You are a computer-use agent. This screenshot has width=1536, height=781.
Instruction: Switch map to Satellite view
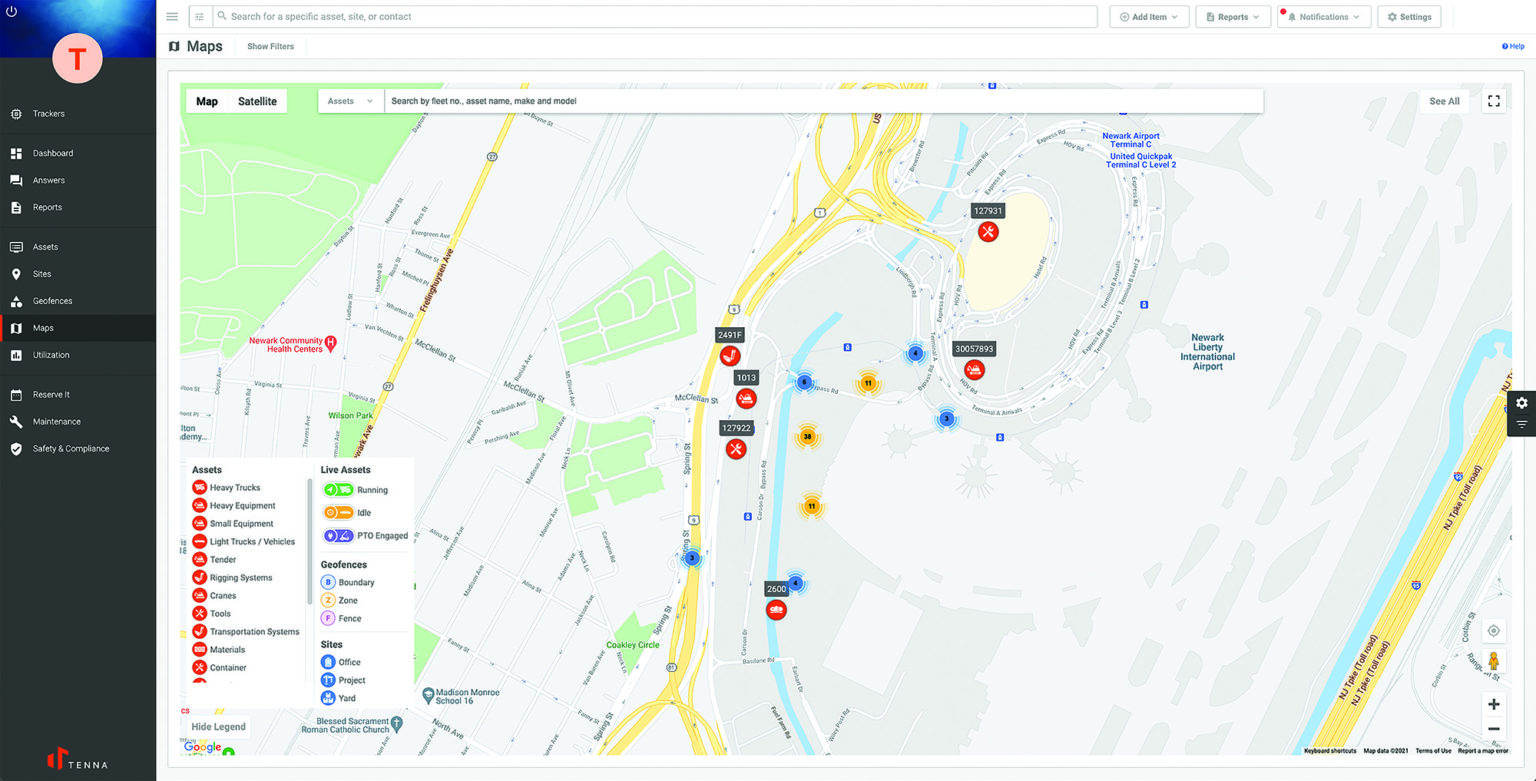(x=257, y=101)
